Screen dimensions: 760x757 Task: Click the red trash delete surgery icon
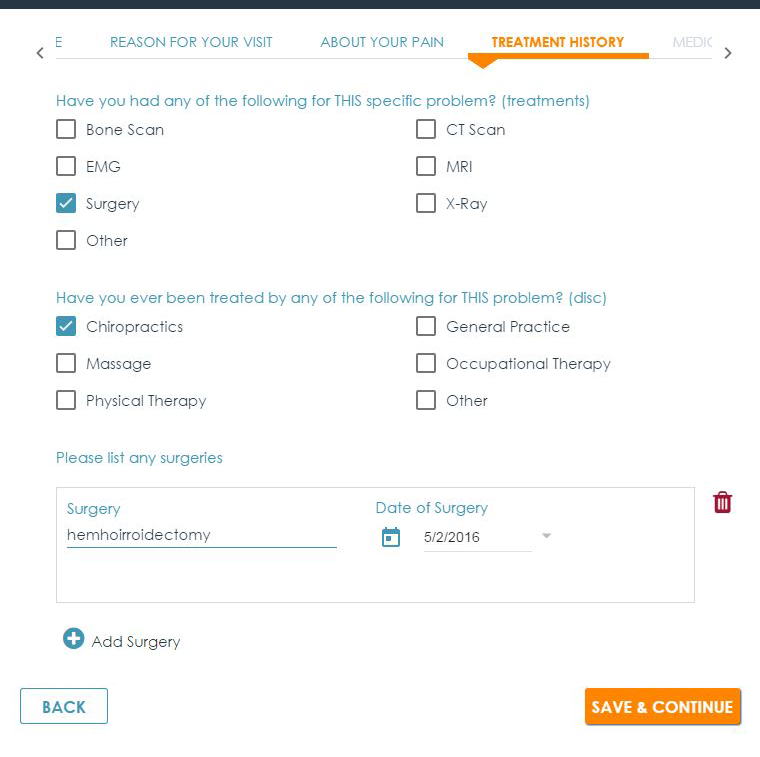click(x=722, y=503)
